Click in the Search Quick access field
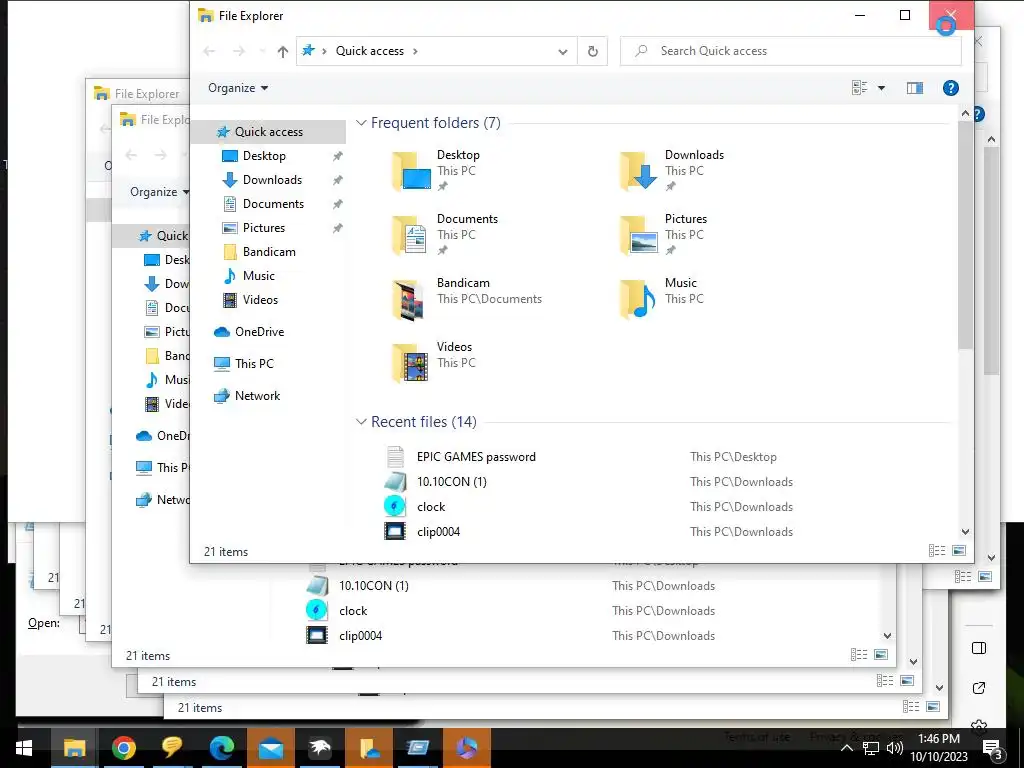Viewport: 1024px width, 768px height. (x=790, y=51)
